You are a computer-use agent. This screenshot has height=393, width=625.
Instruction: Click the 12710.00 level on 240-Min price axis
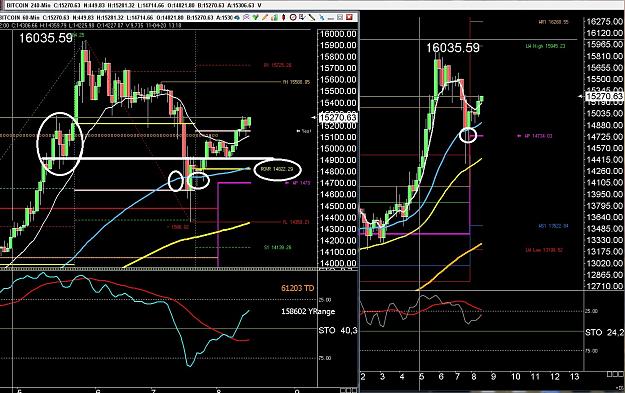[x=604, y=286]
